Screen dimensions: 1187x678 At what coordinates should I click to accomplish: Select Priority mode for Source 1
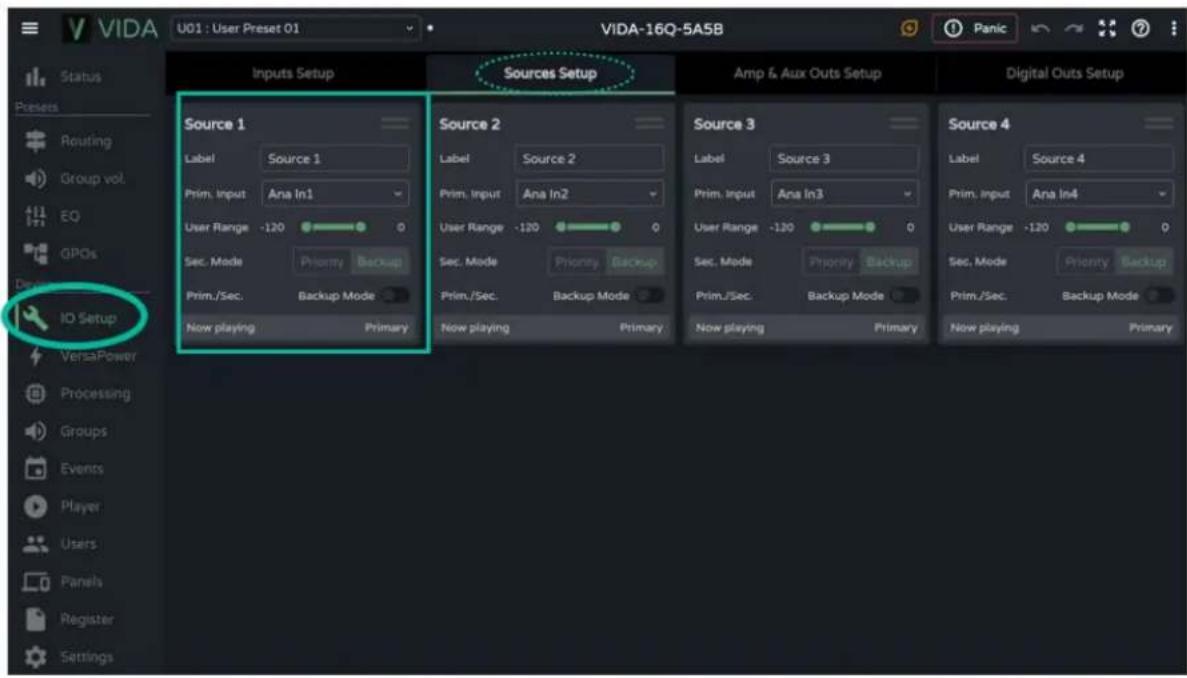[322, 262]
